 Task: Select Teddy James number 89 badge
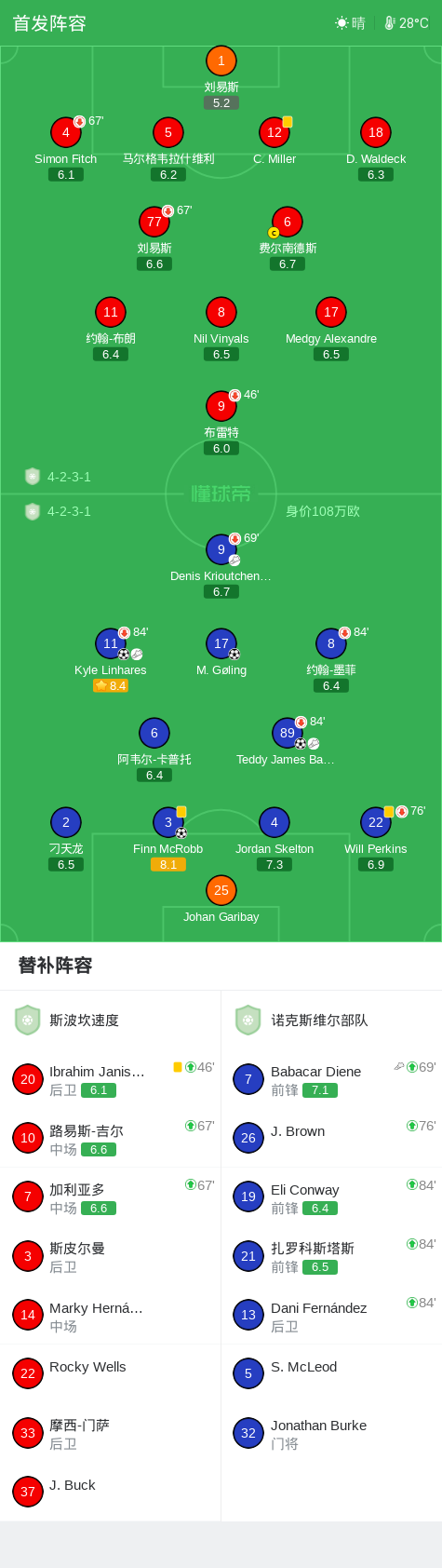[x=288, y=733]
